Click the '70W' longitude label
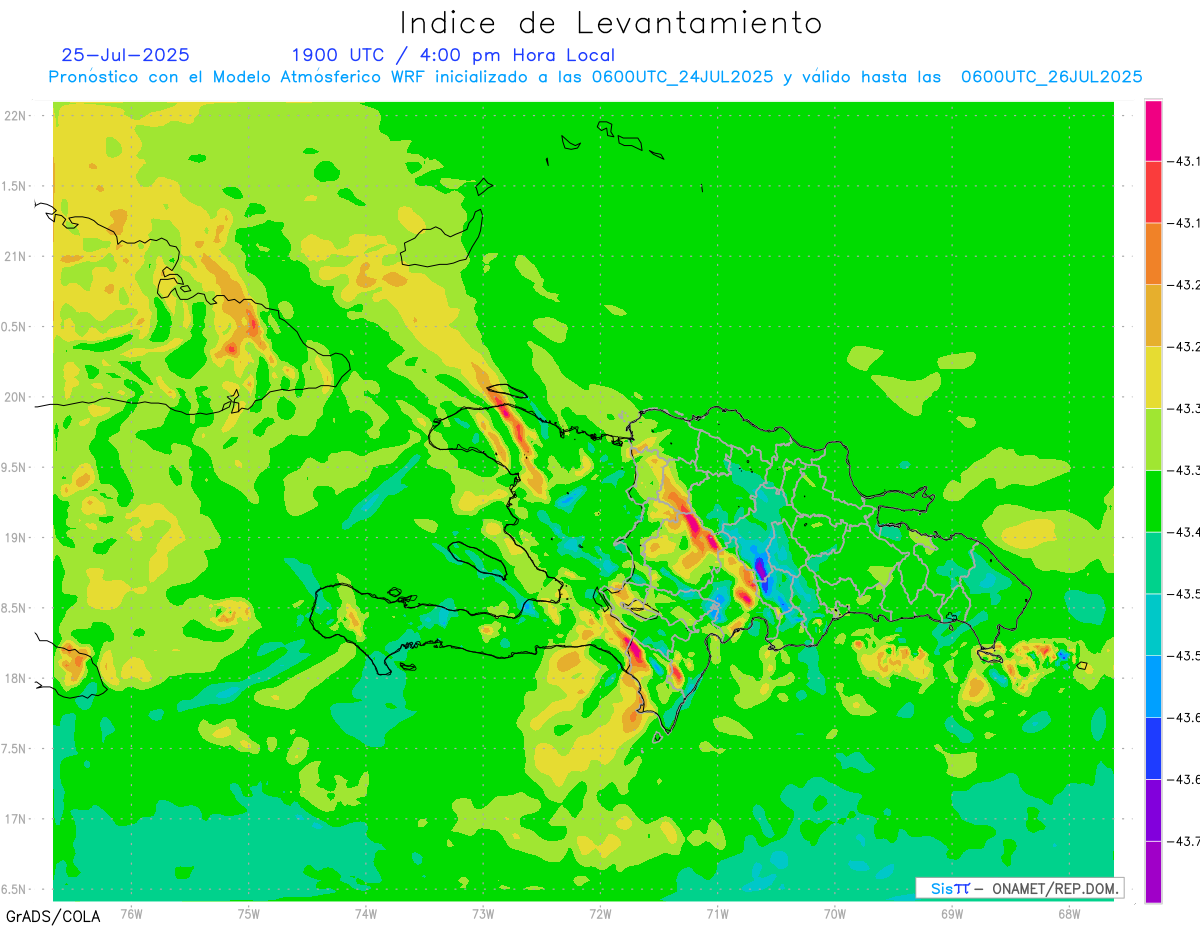The image size is (1200, 927). pyautogui.click(x=835, y=914)
